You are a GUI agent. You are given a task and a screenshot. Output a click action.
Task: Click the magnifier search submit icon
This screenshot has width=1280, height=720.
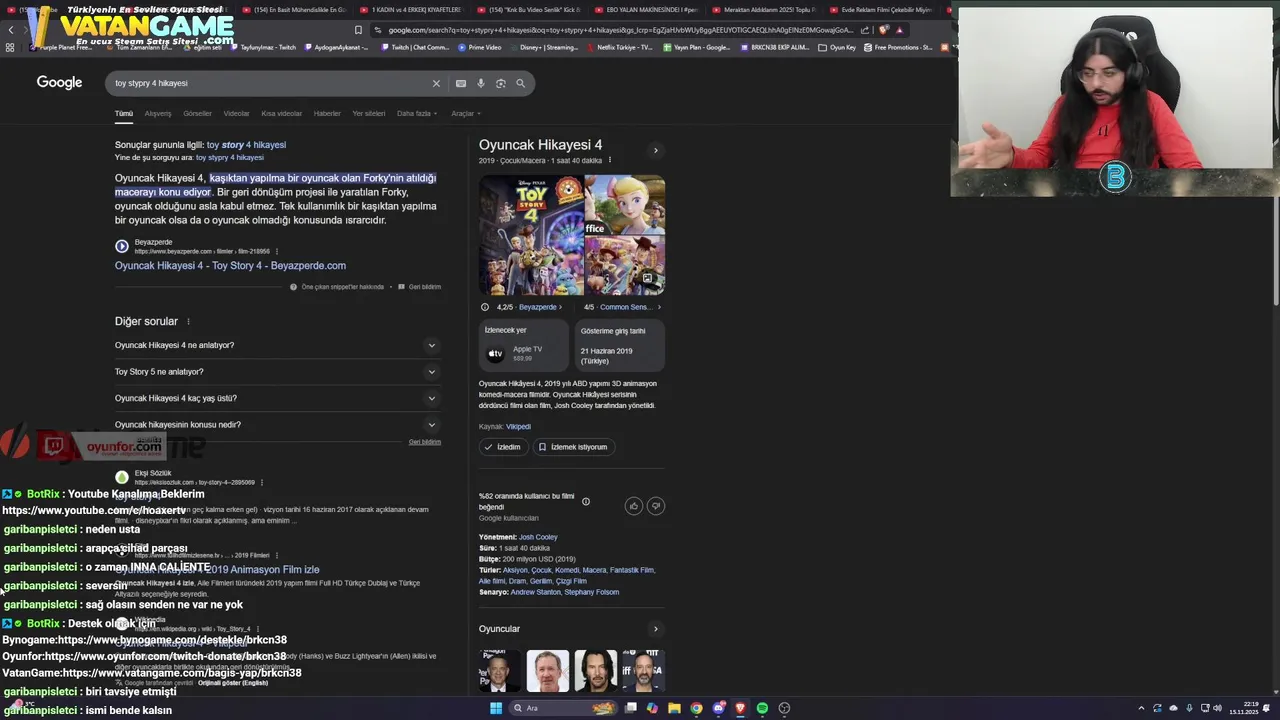click(x=520, y=83)
